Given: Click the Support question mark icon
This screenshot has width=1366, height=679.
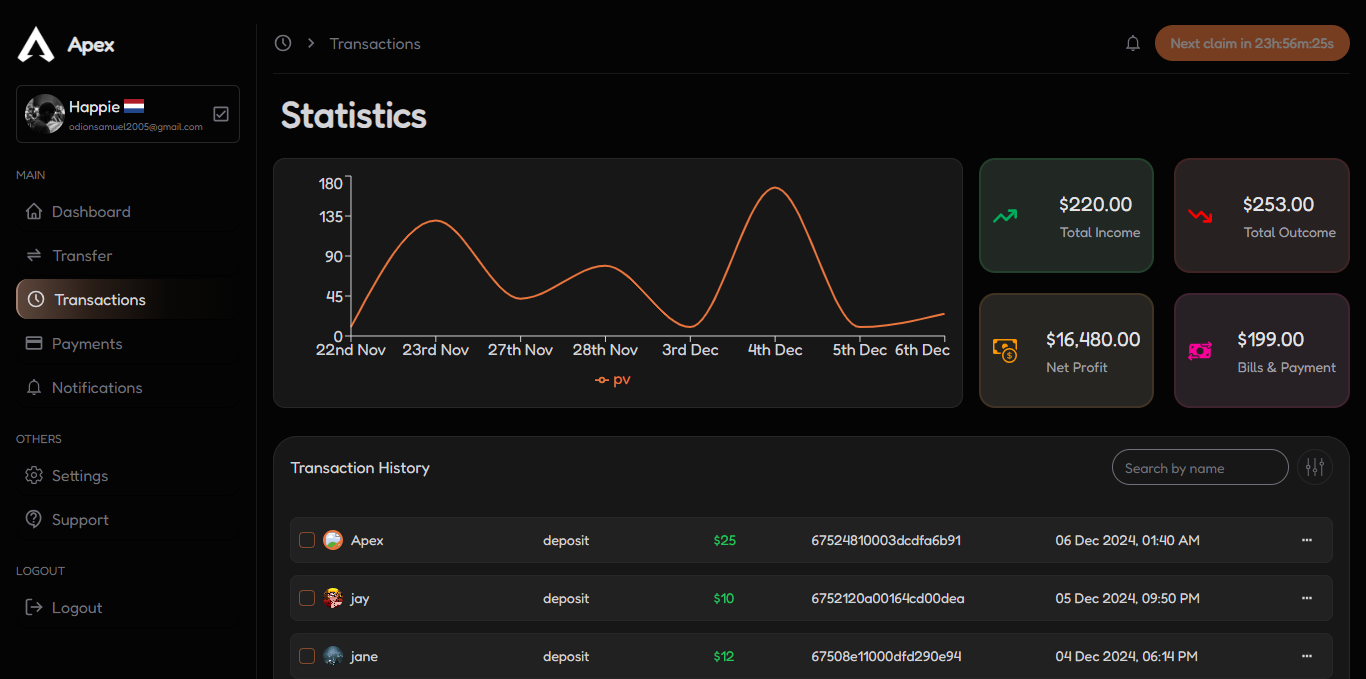Looking at the screenshot, I should click(34, 520).
